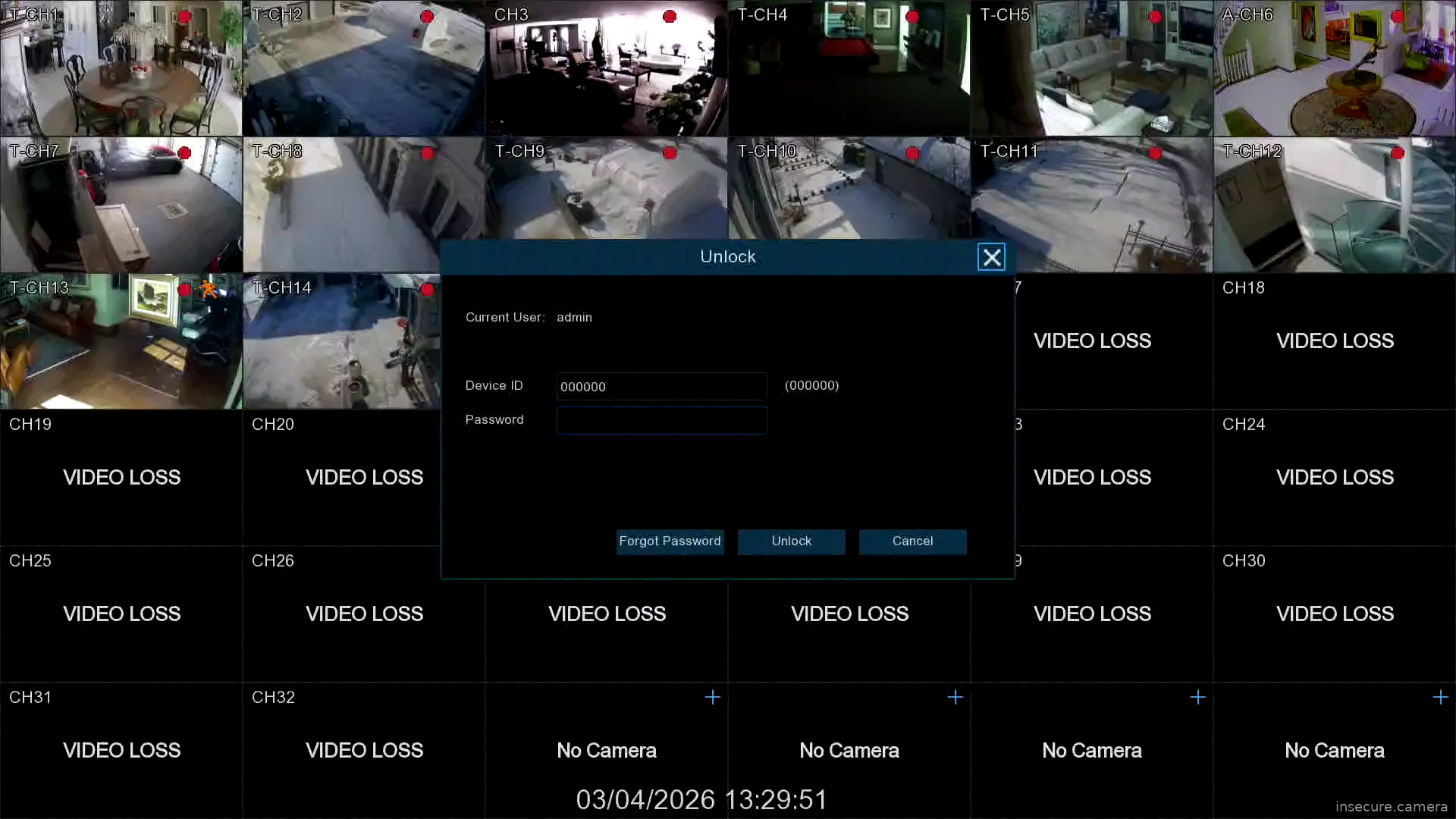Click the recording indicator on A-CH6
Image resolution: width=1456 pixels, height=819 pixels.
pyautogui.click(x=1398, y=17)
